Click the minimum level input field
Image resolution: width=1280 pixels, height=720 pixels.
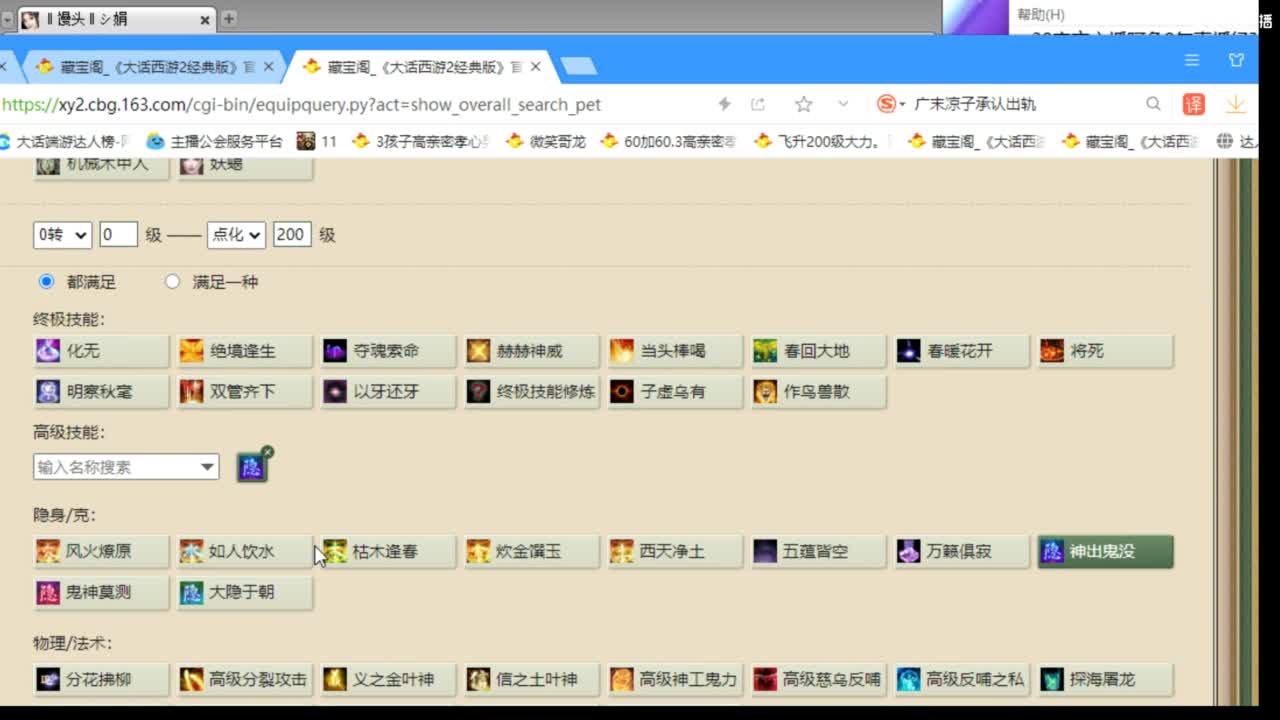pyautogui.click(x=118, y=234)
